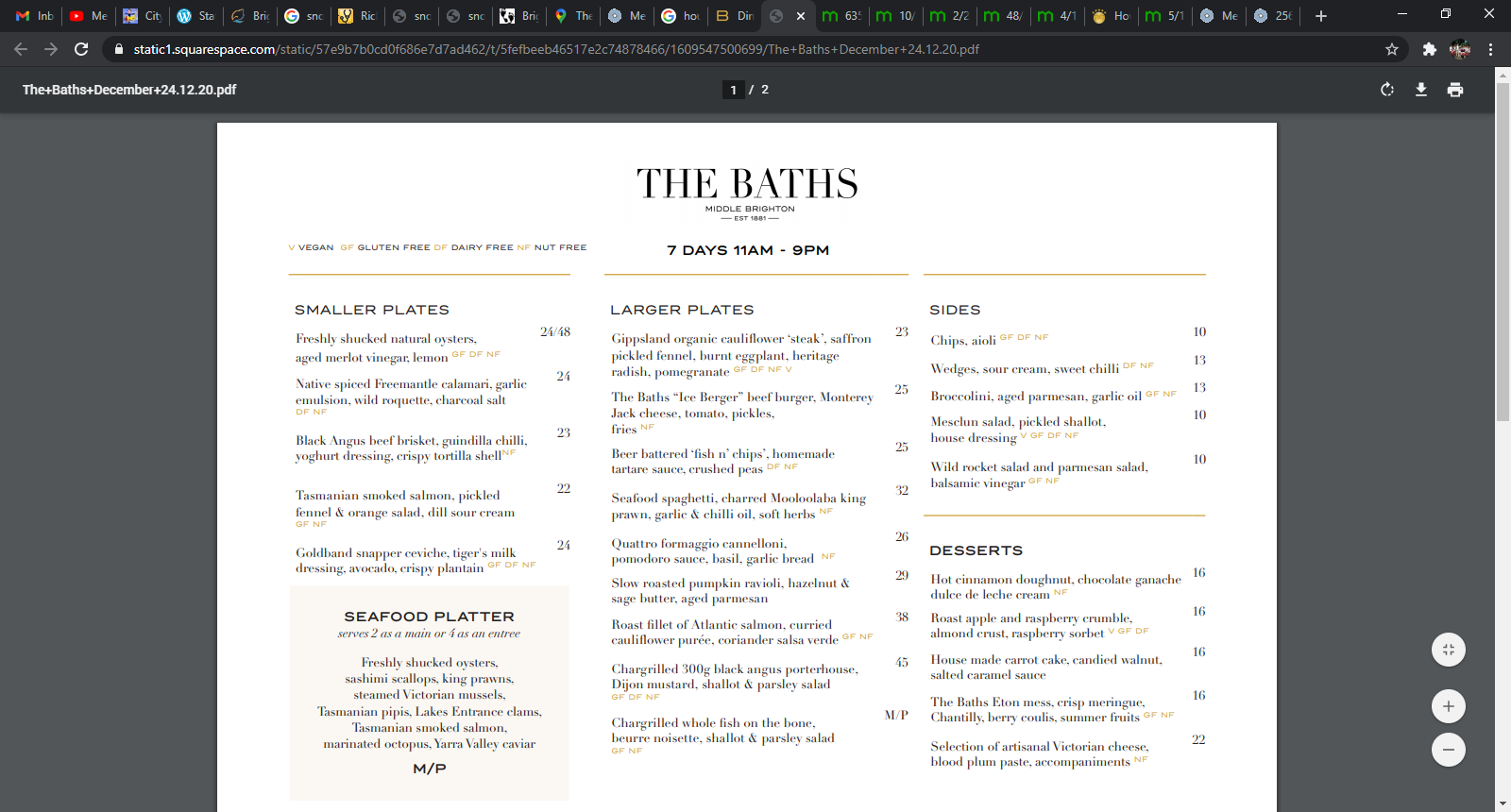Switch to the YouTube tab
Viewport: 1511px width, 812px height.
coord(89,16)
